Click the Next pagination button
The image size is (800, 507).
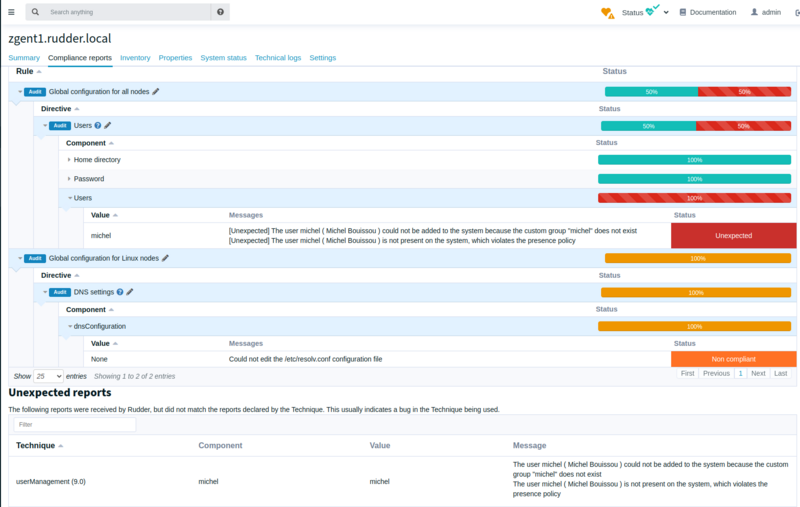tap(758, 373)
